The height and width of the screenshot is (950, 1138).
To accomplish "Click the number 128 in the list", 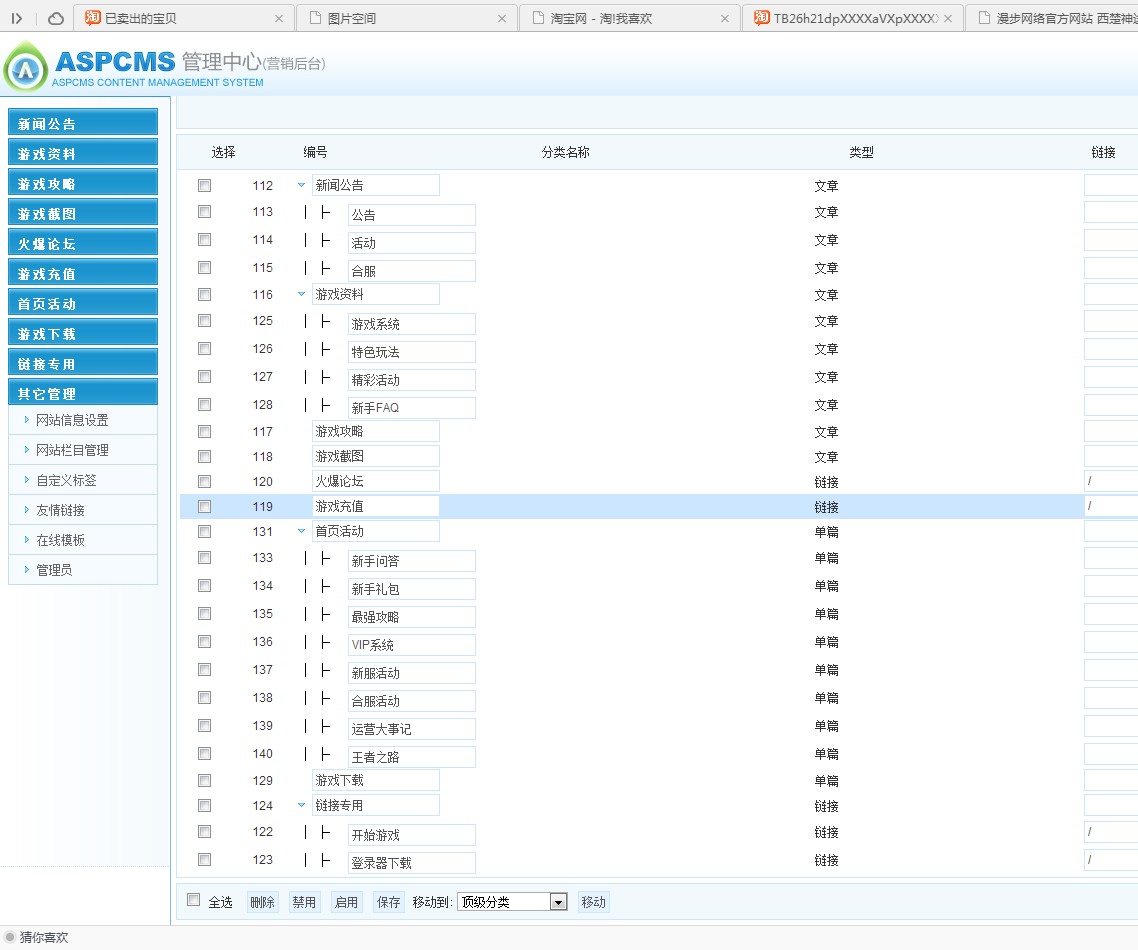I will [263, 405].
